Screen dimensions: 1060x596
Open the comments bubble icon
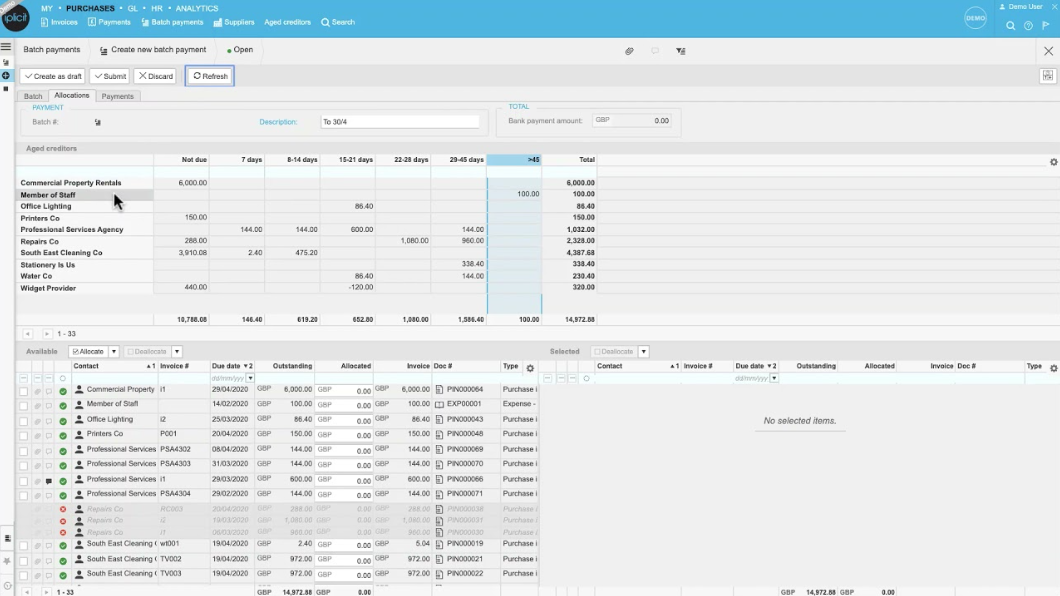tap(653, 49)
